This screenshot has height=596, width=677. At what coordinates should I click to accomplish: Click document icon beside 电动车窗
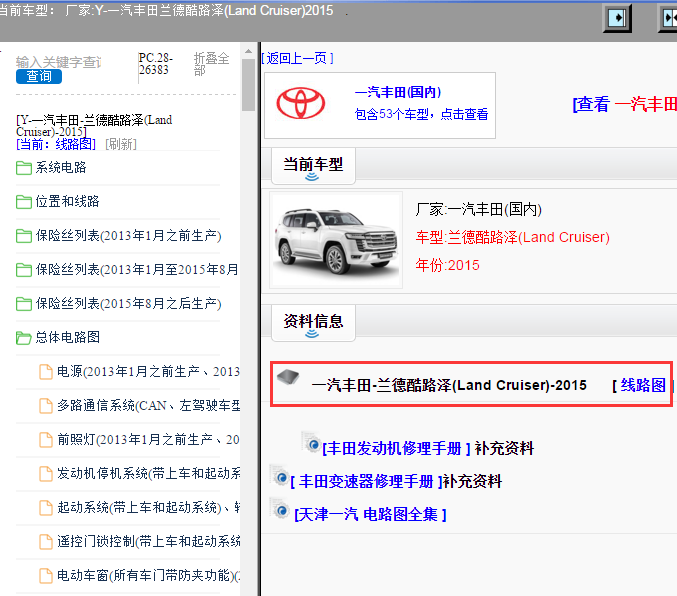(46, 576)
